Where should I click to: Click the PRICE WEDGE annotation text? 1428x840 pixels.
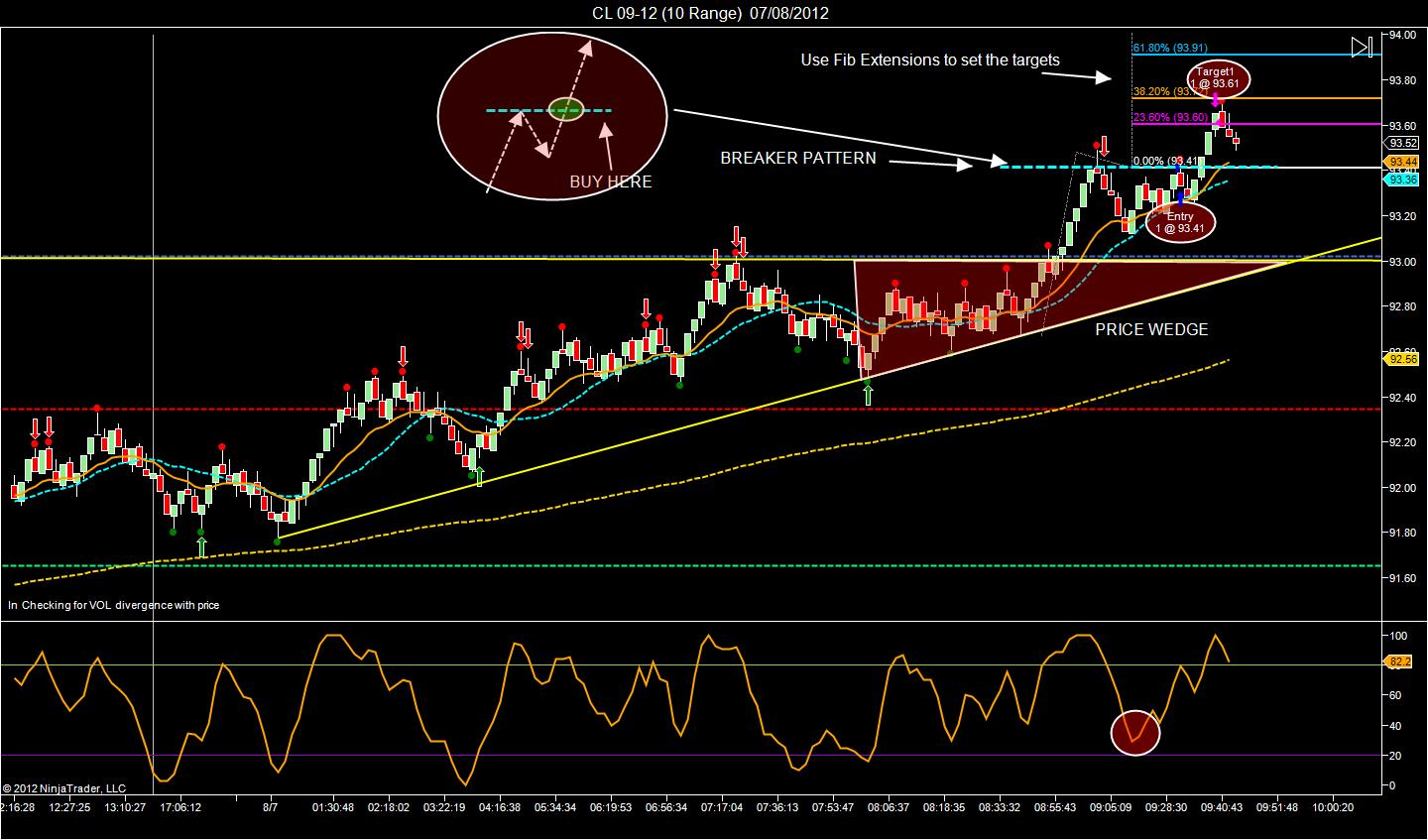1151,329
